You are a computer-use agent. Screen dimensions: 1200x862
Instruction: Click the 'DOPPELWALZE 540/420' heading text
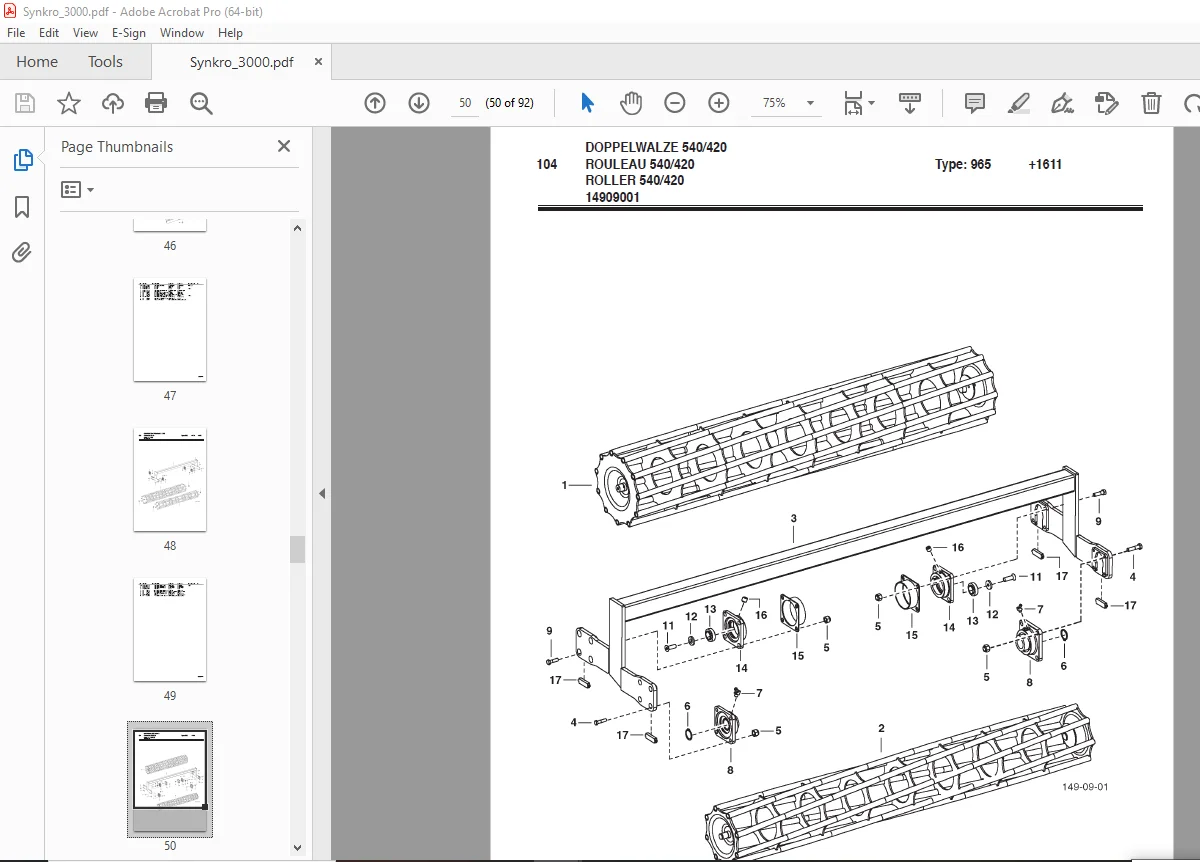pyautogui.click(x=656, y=147)
